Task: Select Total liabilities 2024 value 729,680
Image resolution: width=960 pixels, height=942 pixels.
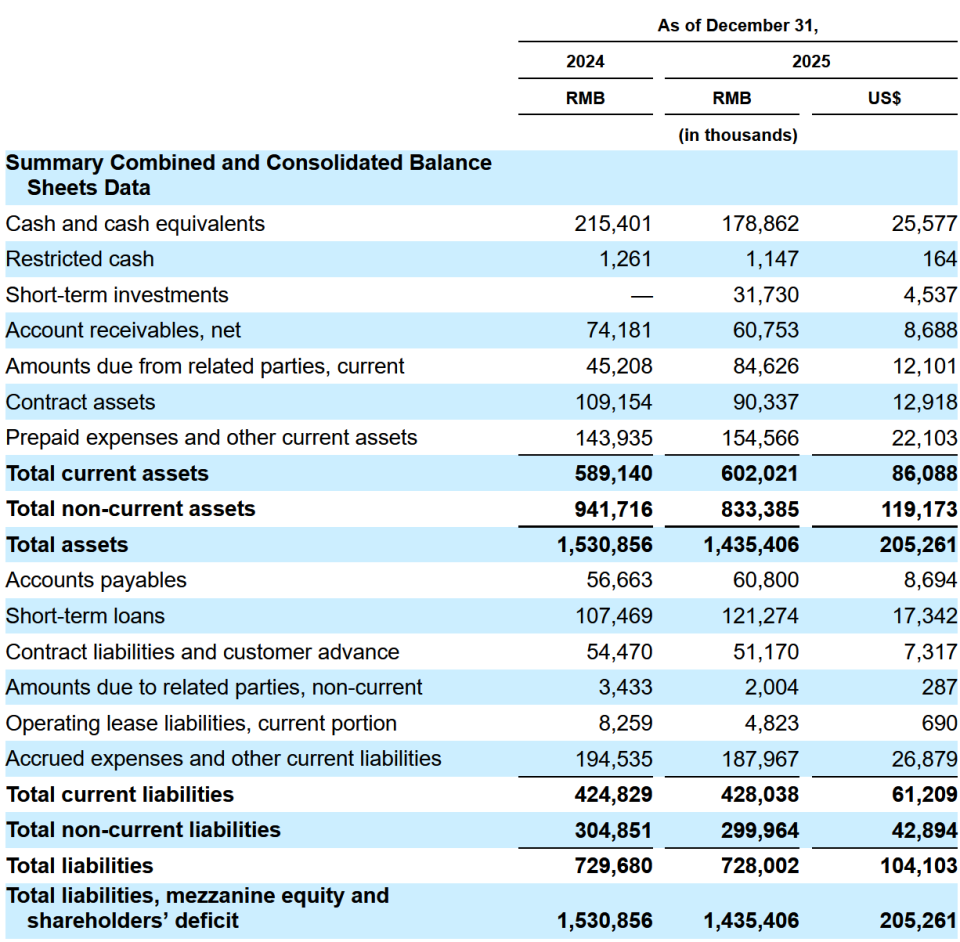Action: [613, 866]
